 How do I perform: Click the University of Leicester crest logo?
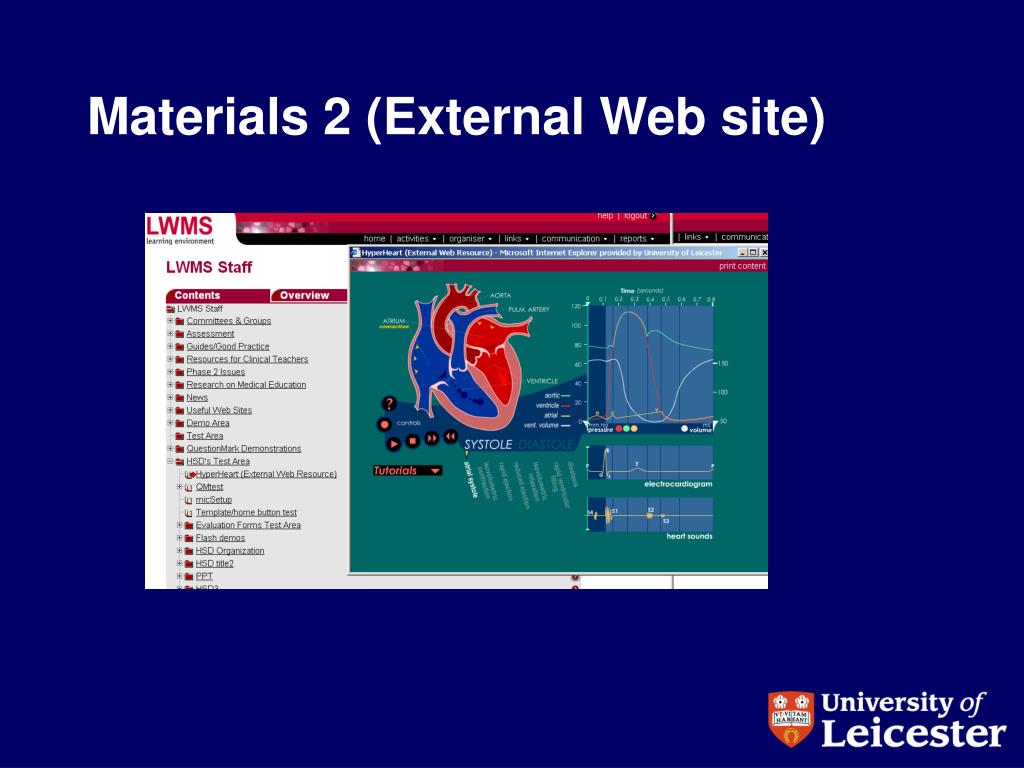pyautogui.click(x=791, y=718)
